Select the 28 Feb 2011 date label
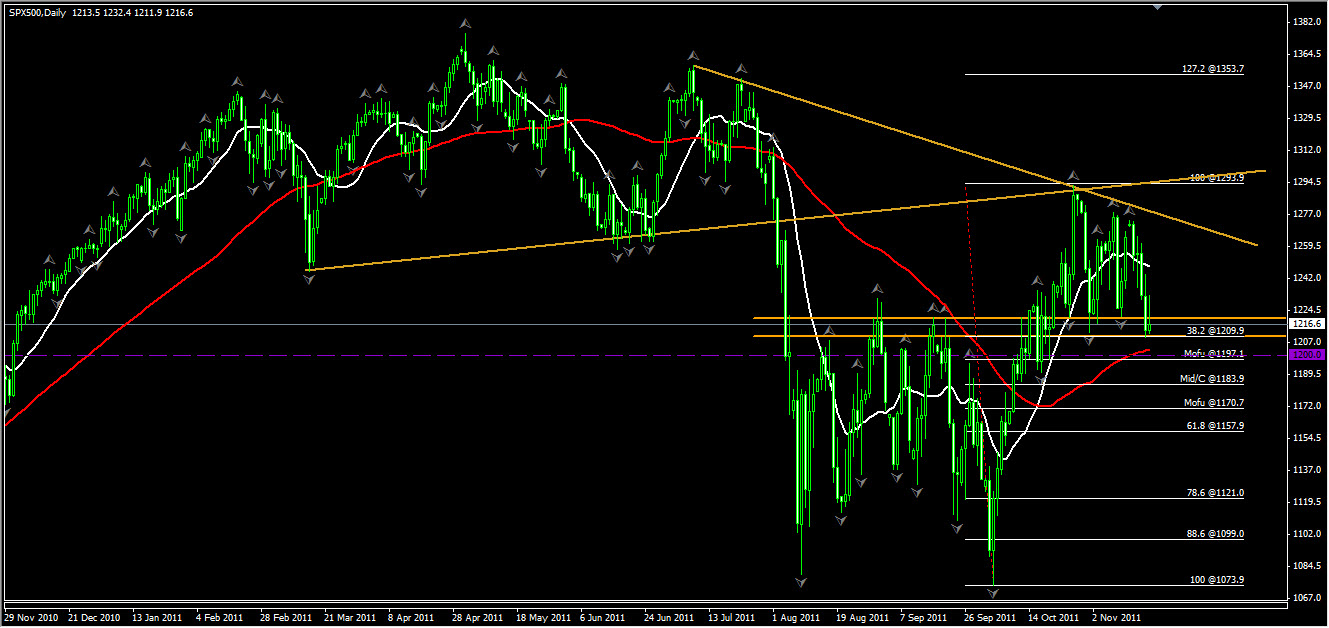The height and width of the screenshot is (628, 1329). tap(288, 618)
